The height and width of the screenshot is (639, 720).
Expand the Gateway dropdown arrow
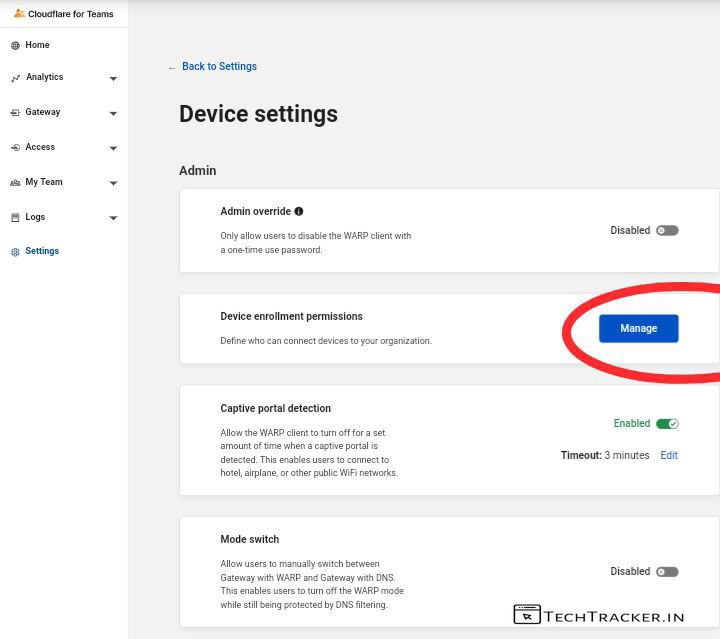(x=113, y=114)
